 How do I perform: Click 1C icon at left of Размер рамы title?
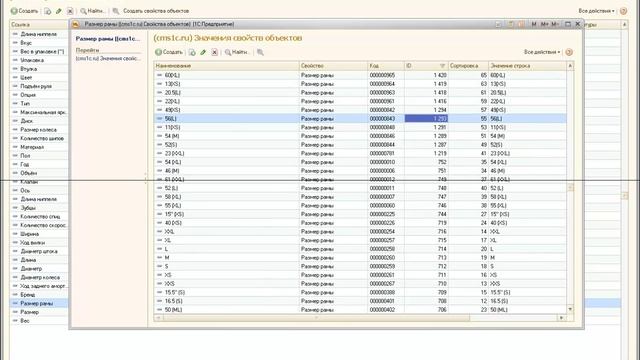[76, 24]
